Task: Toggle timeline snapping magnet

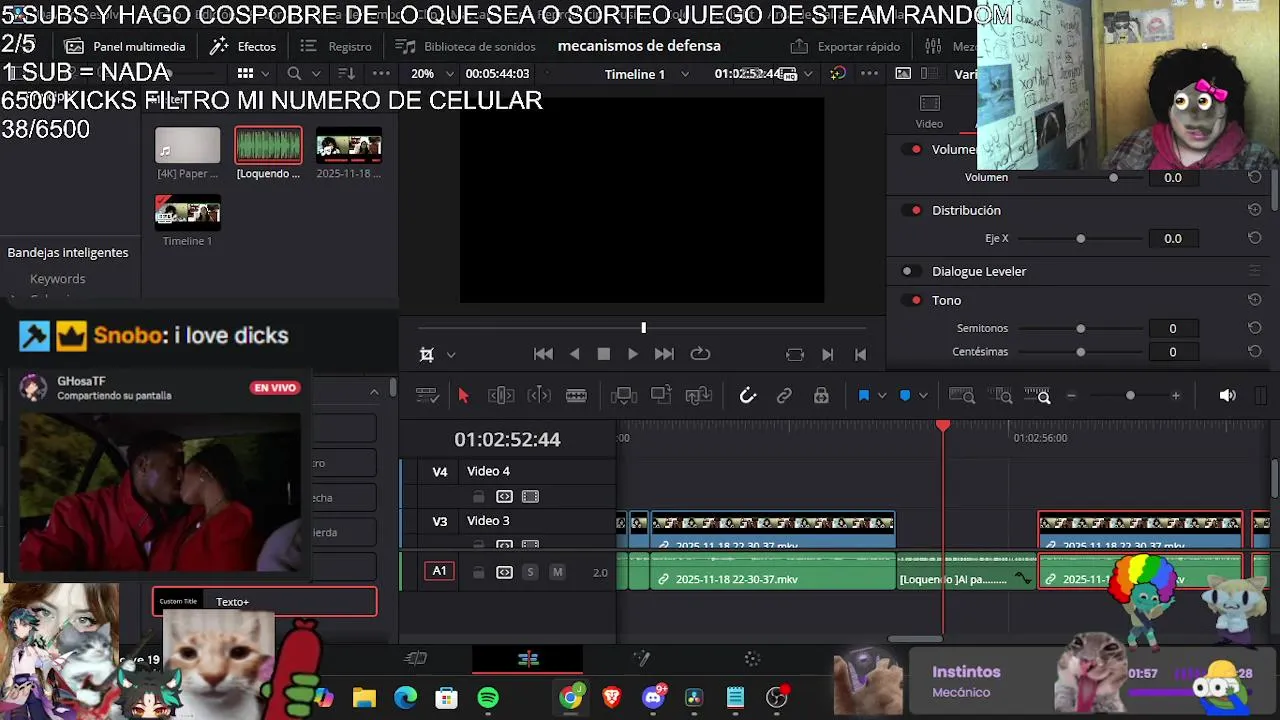Action: coord(747,396)
